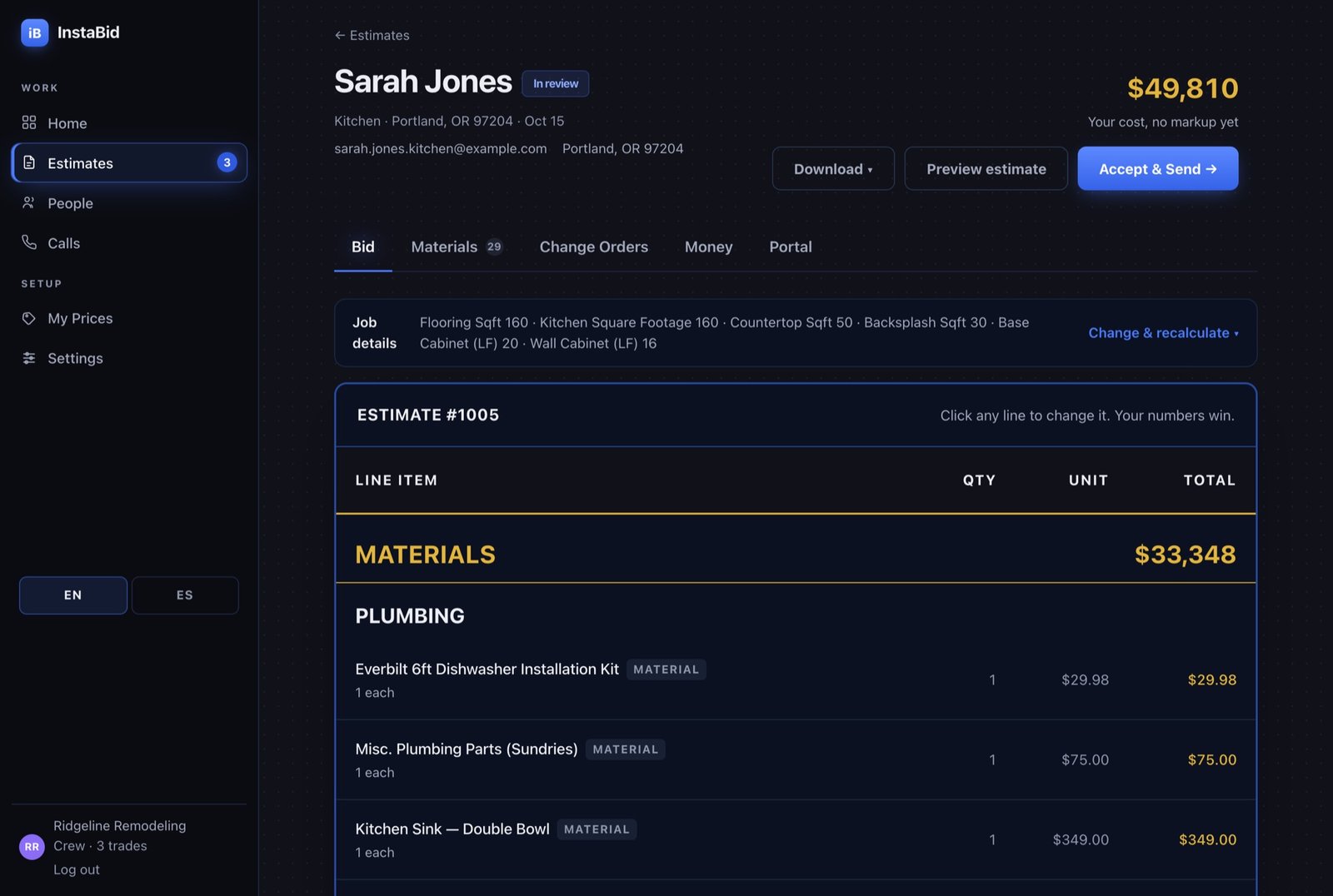This screenshot has height=896, width=1333.
Task: Click the RR avatar for Ridgeline Remodeling
Action: [x=32, y=847]
